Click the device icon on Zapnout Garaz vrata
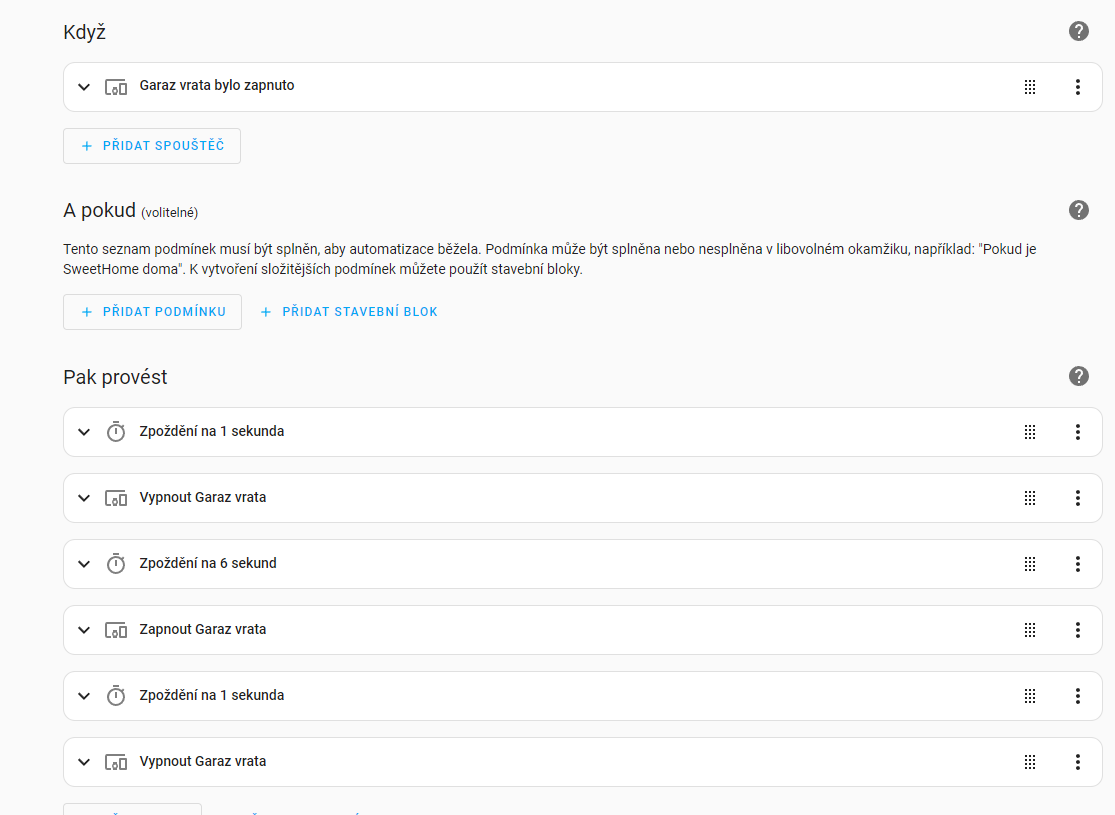1115x815 pixels. 116,630
